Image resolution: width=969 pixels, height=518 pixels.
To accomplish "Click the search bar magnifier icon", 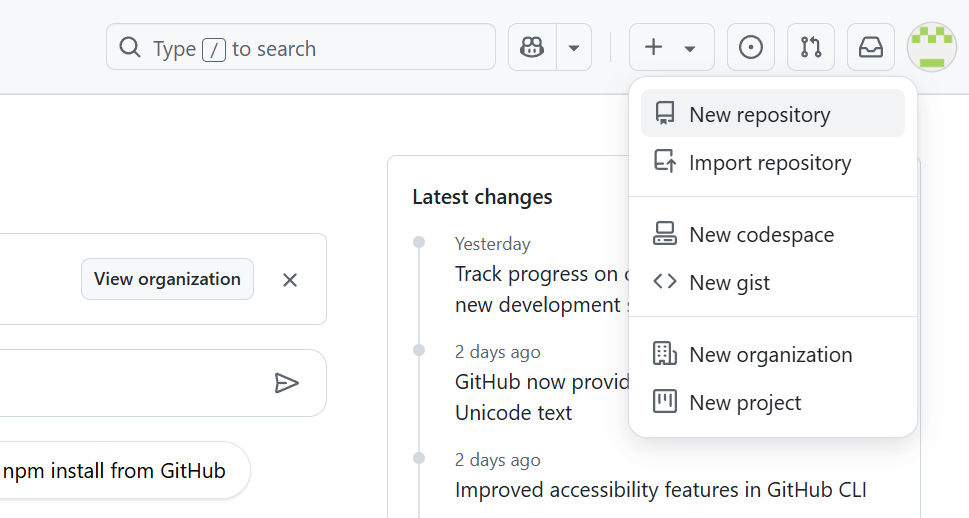I will [x=130, y=48].
